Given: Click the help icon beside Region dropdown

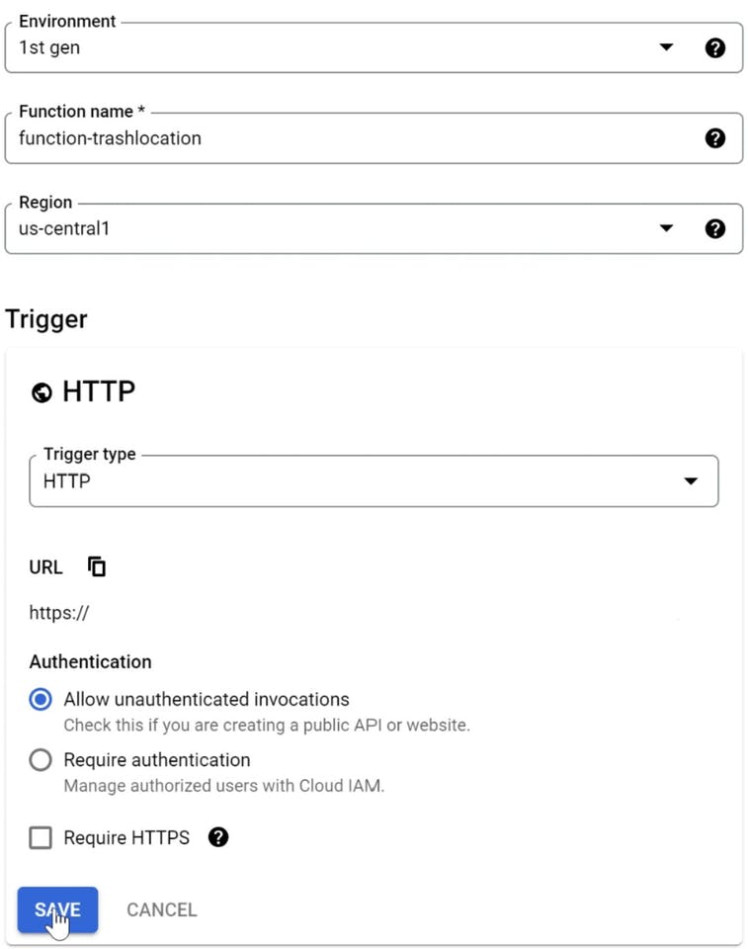Looking at the screenshot, I should coord(715,229).
